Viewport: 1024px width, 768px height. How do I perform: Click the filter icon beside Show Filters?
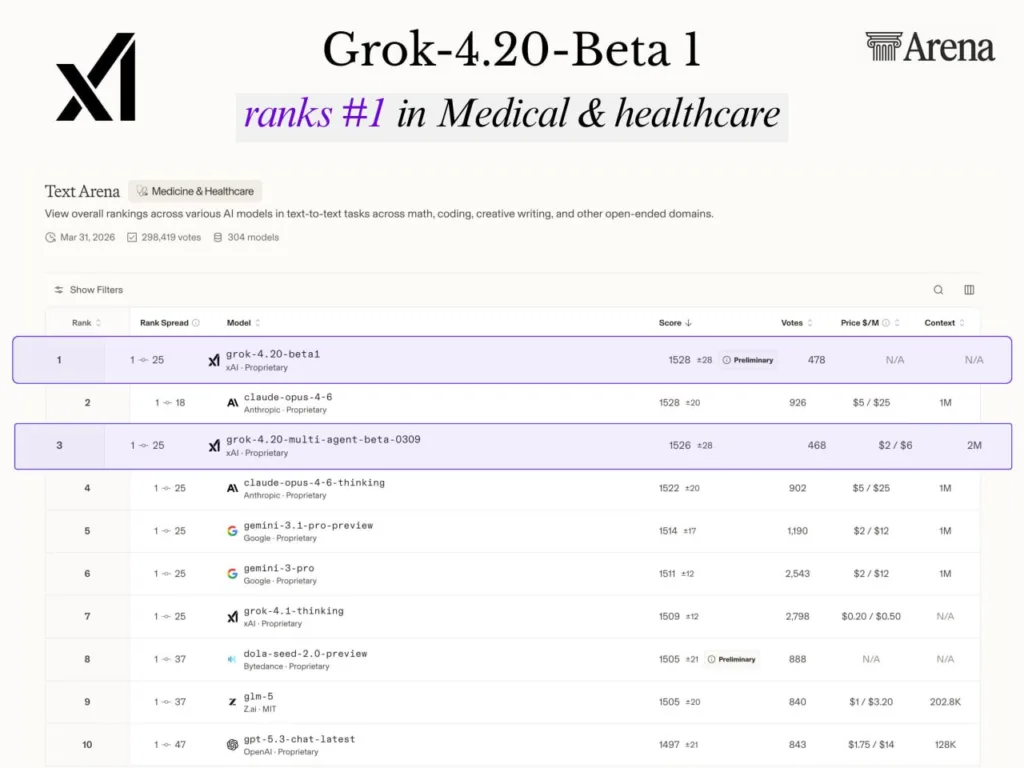59,289
